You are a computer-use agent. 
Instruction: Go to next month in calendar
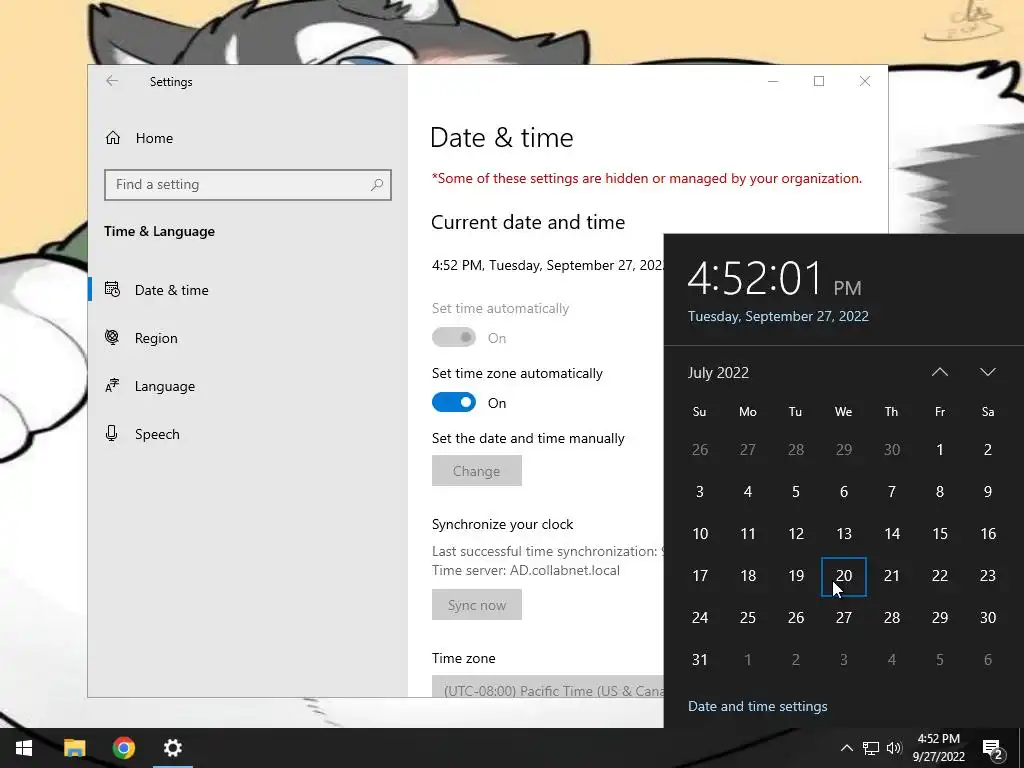pyautogui.click(x=987, y=372)
